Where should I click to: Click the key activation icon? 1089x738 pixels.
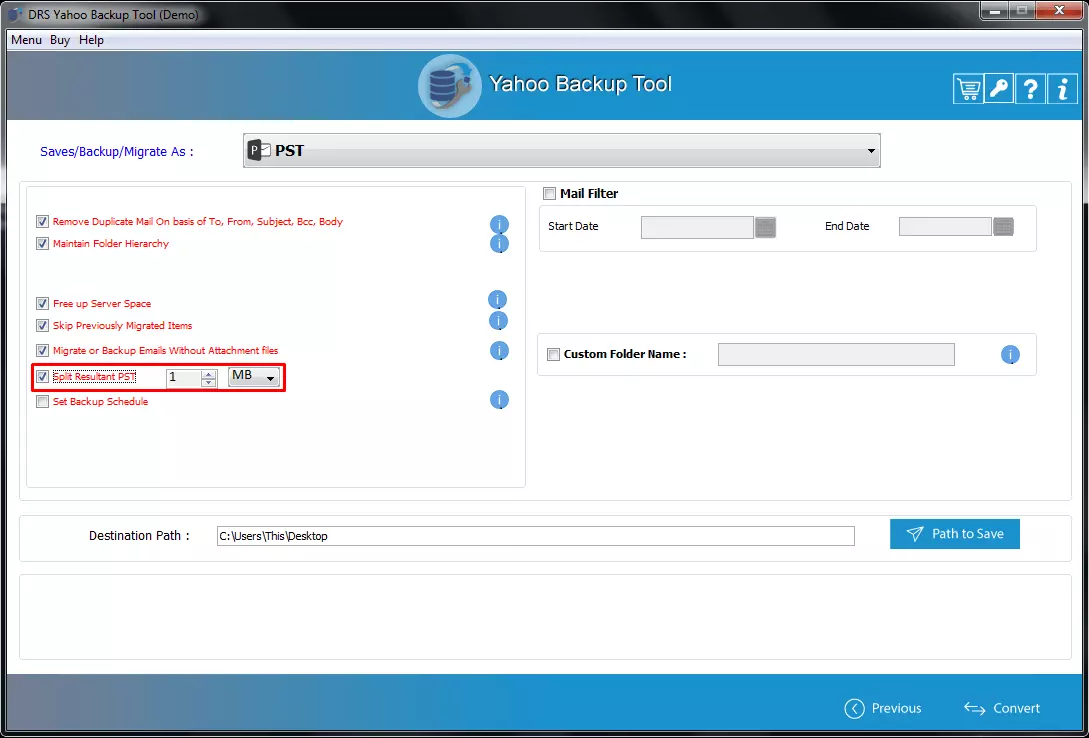[x=999, y=89]
